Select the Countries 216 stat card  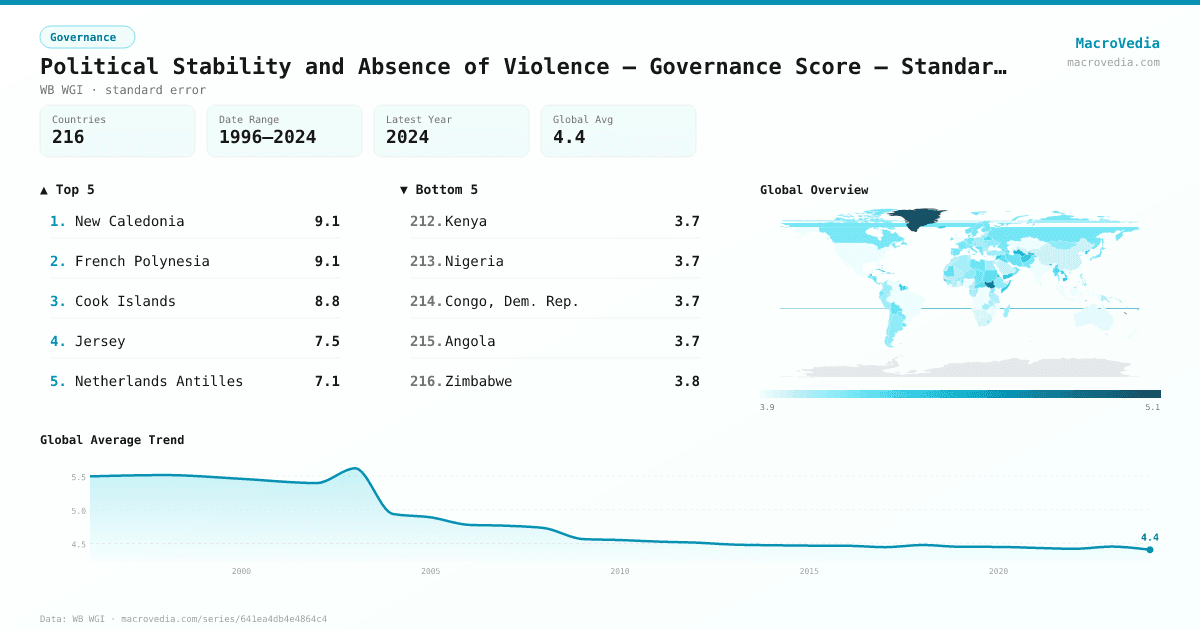pos(117,130)
